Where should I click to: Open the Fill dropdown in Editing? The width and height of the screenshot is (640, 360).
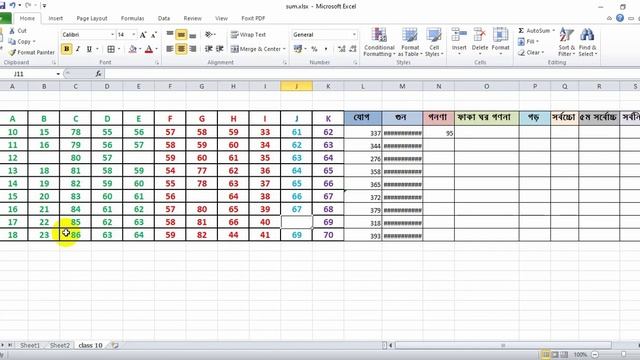[x=528, y=41]
